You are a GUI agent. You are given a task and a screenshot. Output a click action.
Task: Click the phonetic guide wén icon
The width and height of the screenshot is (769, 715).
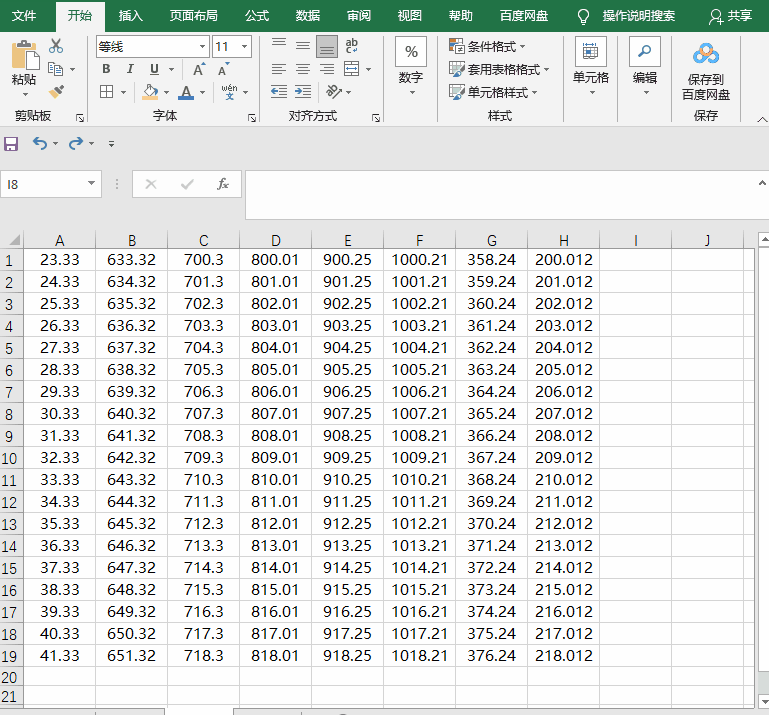point(229,92)
